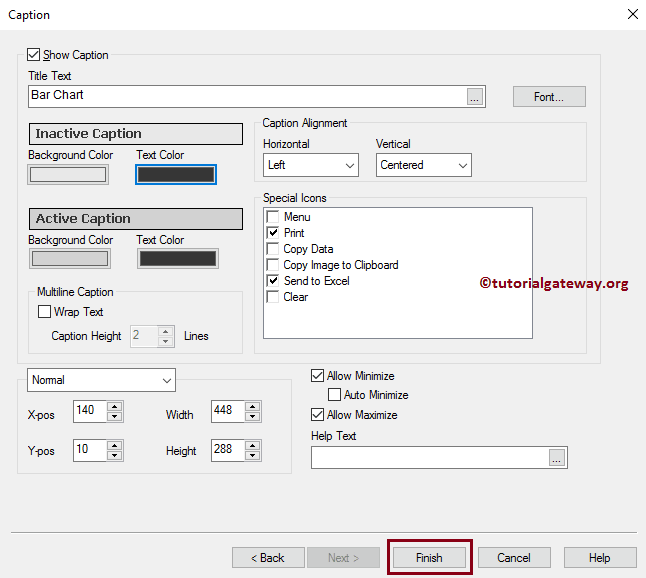Close the Caption dialog window
The image size is (646, 578).
coord(633,14)
